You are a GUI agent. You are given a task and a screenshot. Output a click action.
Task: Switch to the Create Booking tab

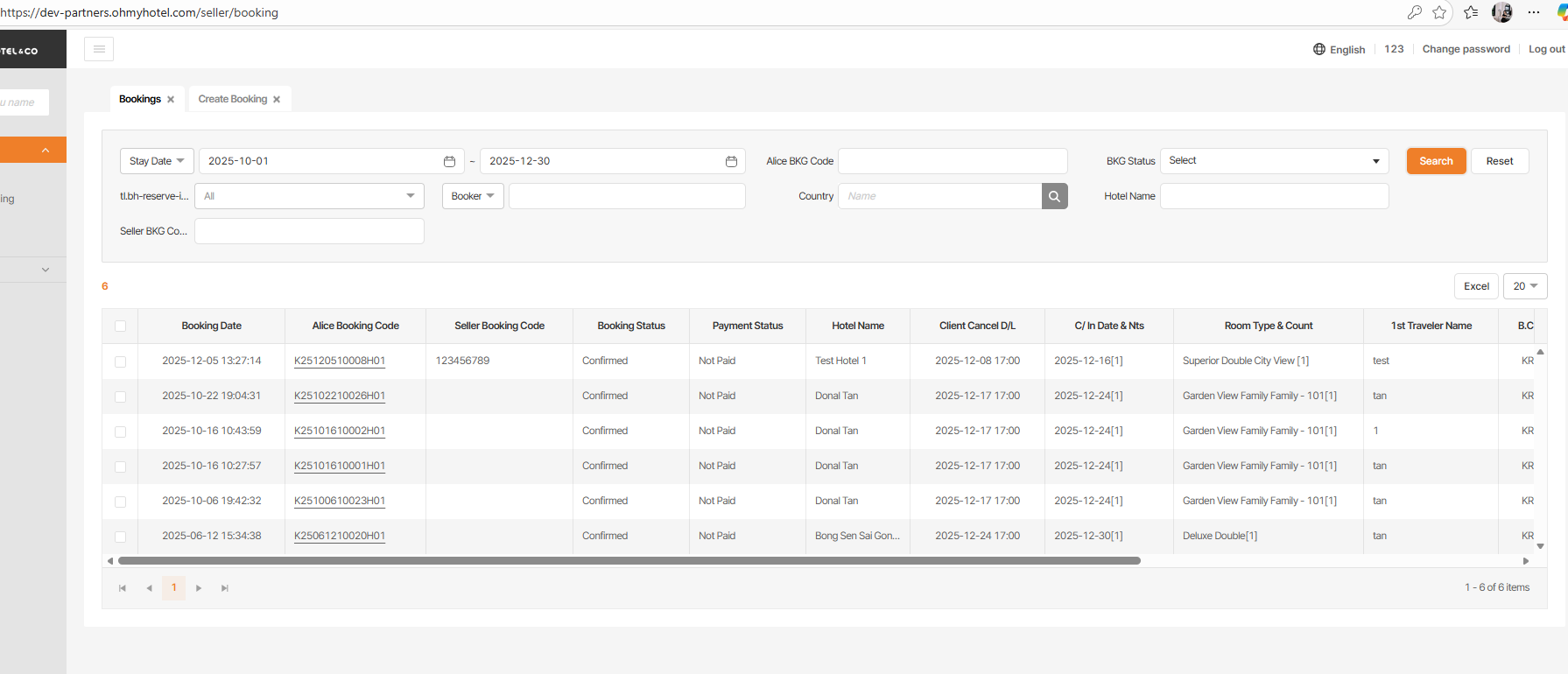[232, 99]
